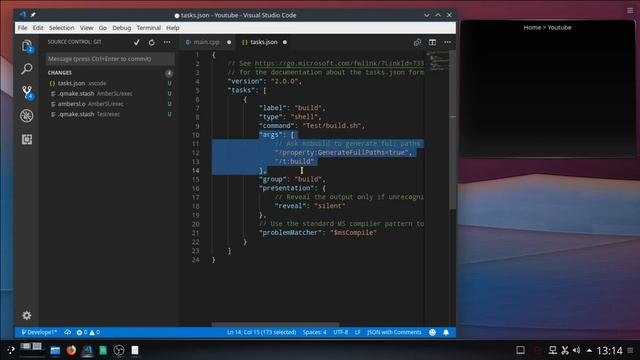The width and height of the screenshot is (640, 360).
Task: Close the tasks.json tab via its unsaved dot
Action: click(x=285, y=42)
